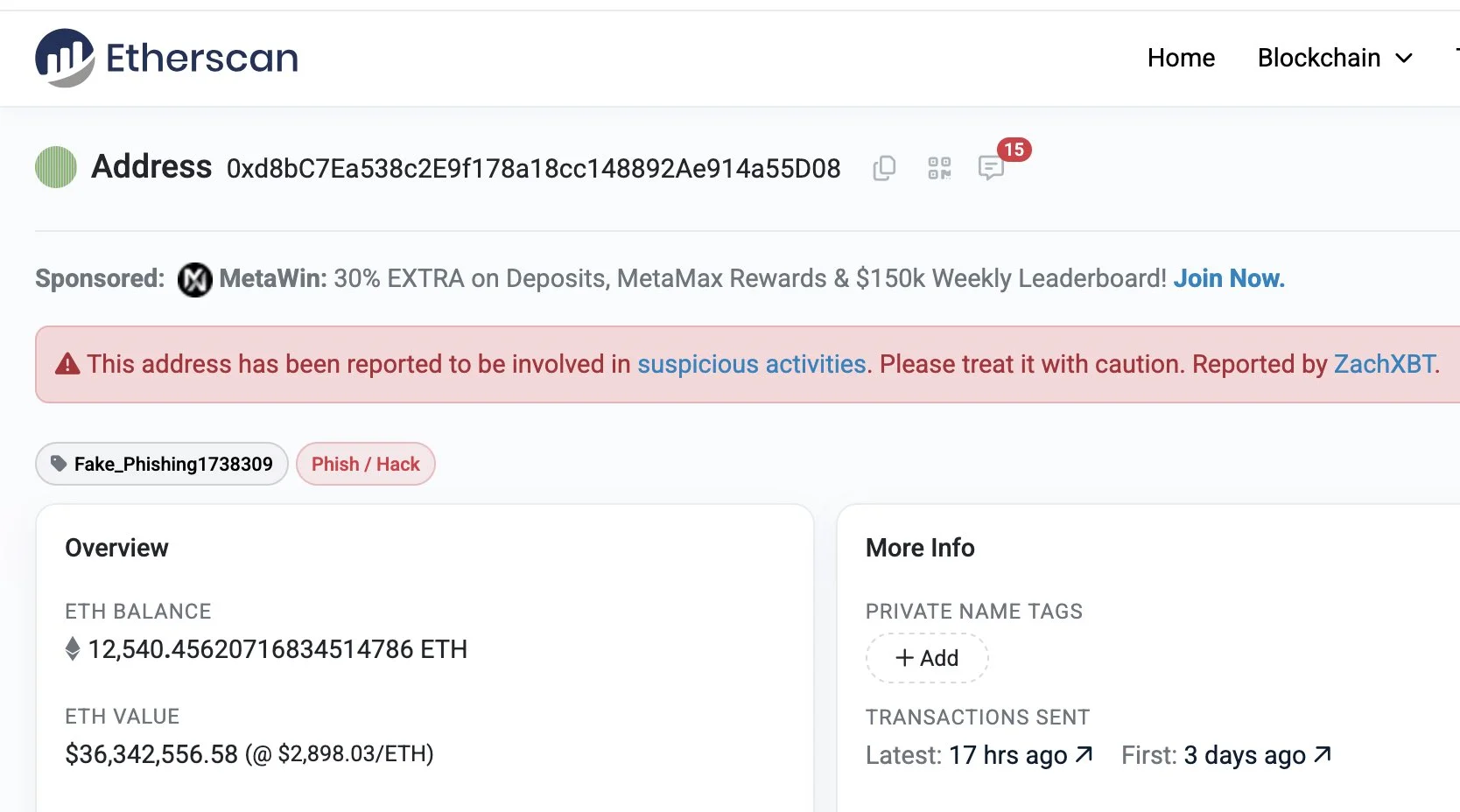Open the comments icon with 15 badge
Image resolution: width=1460 pixels, height=812 pixels.
(991, 167)
